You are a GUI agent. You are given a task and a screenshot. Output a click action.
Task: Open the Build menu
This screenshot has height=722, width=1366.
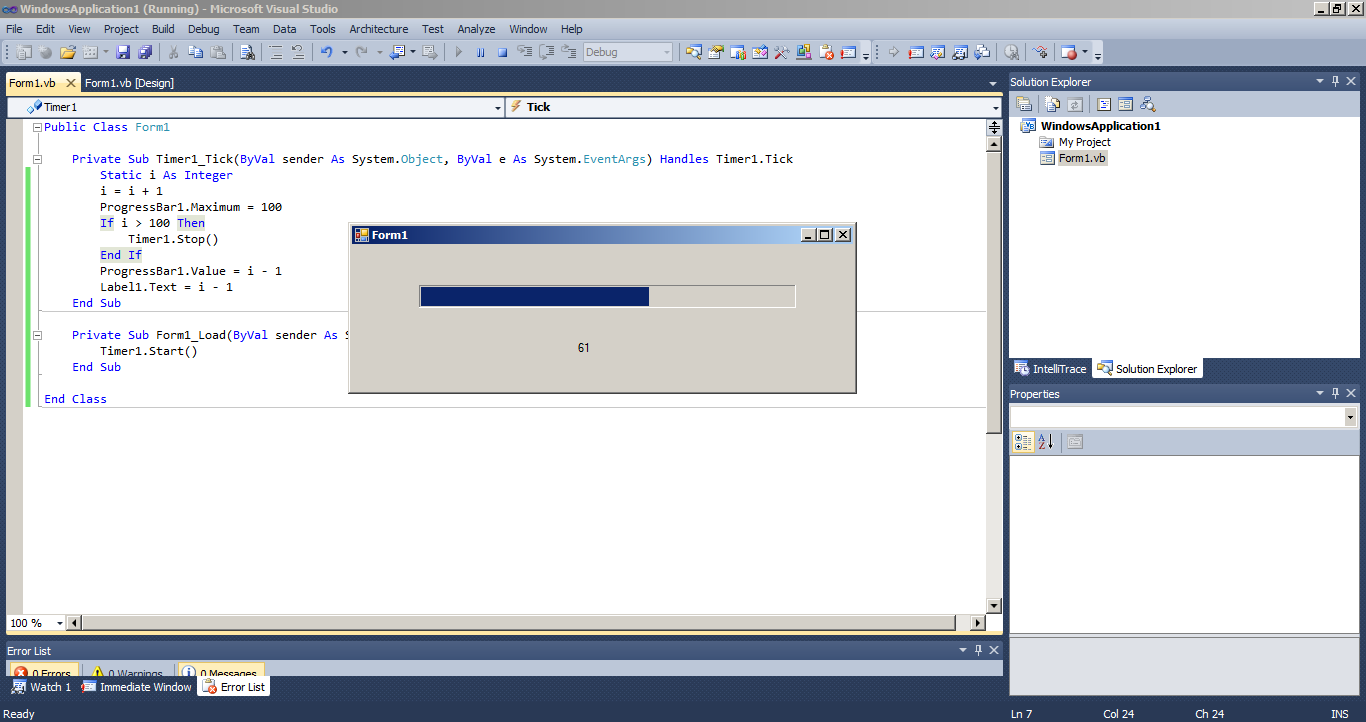[x=163, y=28]
